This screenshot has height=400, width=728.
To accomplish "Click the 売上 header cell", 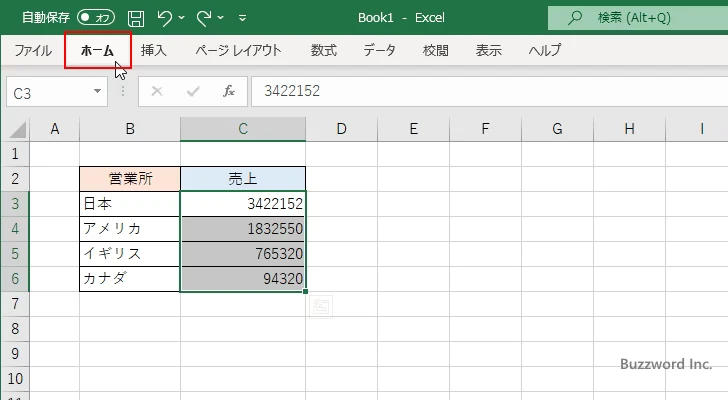I will pos(243,179).
